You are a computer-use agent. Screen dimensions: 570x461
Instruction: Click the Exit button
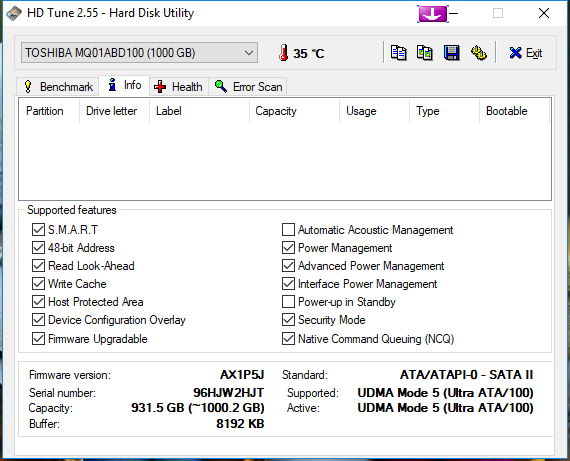pyautogui.click(x=526, y=53)
